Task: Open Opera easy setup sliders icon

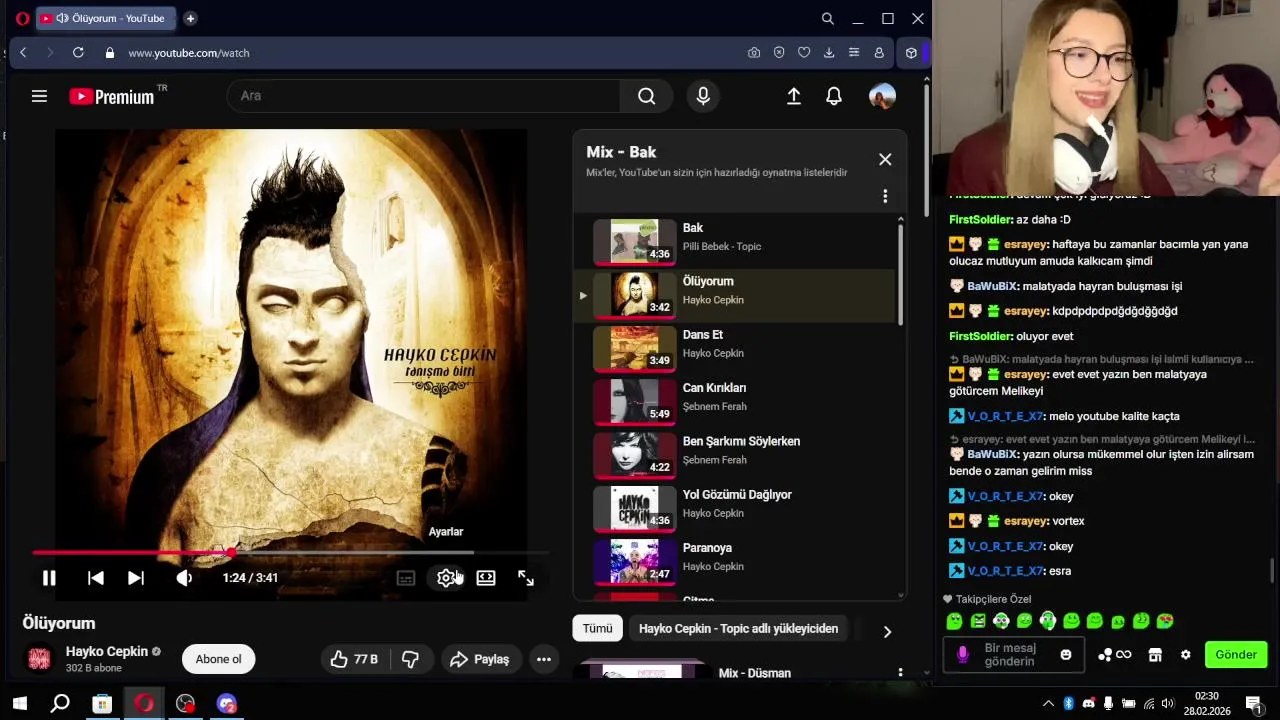Action: click(854, 53)
